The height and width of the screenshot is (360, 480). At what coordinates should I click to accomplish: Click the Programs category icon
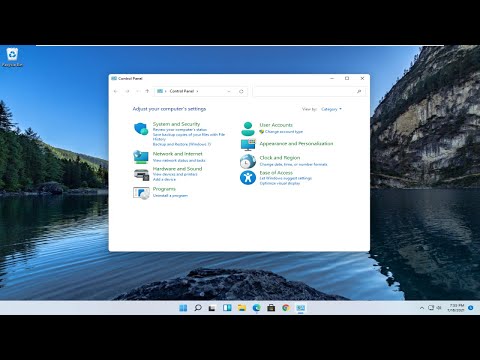pos(141,193)
